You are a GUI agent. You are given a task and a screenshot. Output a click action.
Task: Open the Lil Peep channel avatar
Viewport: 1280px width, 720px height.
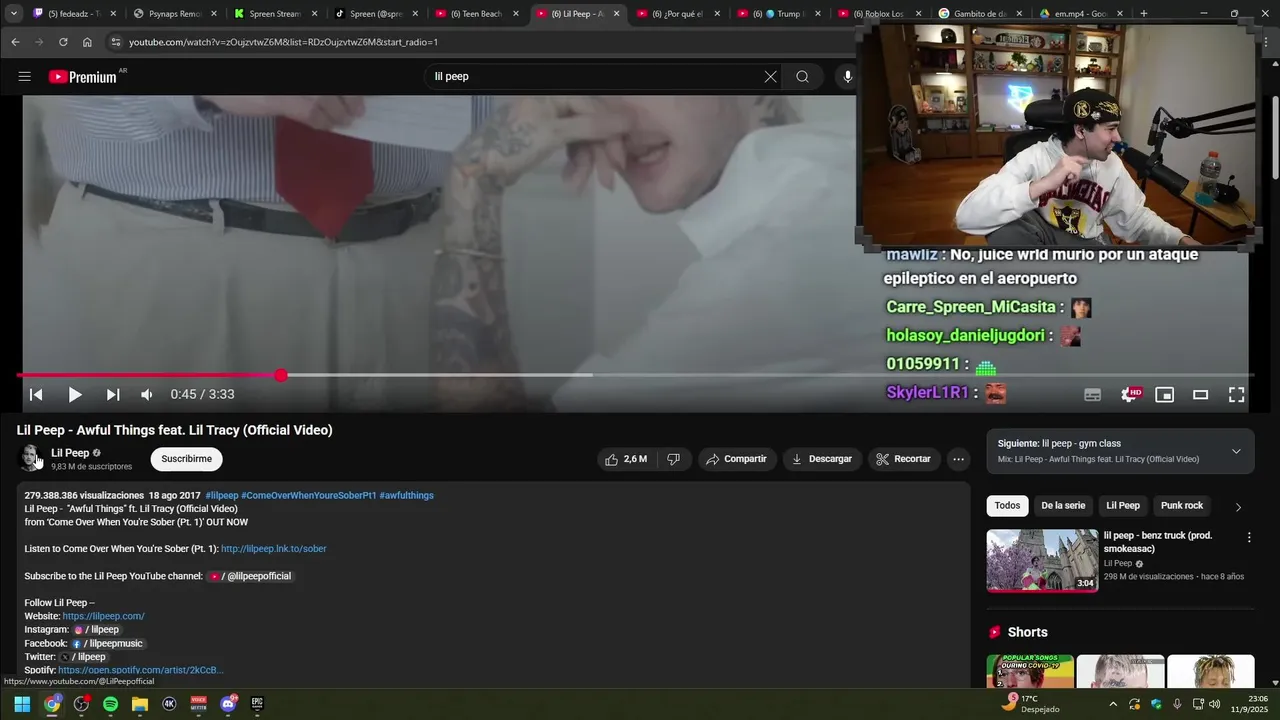[31, 459]
